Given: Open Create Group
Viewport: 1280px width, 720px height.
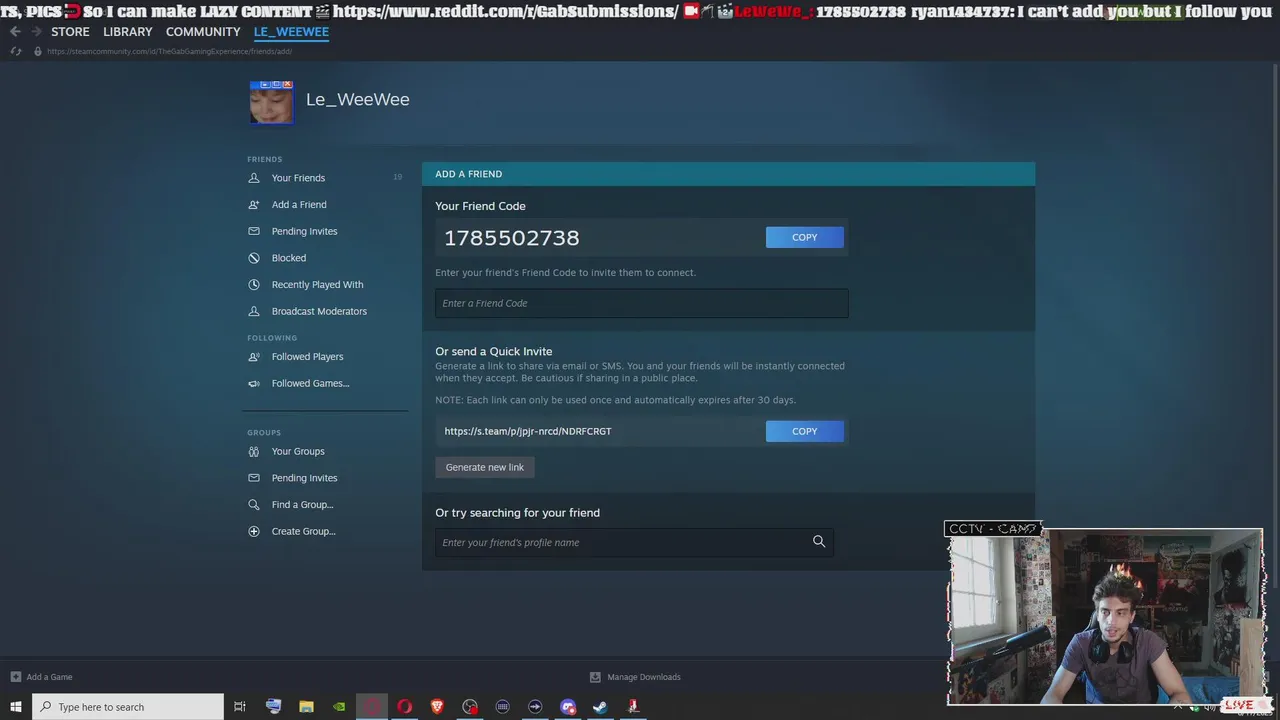Looking at the screenshot, I should (x=303, y=532).
